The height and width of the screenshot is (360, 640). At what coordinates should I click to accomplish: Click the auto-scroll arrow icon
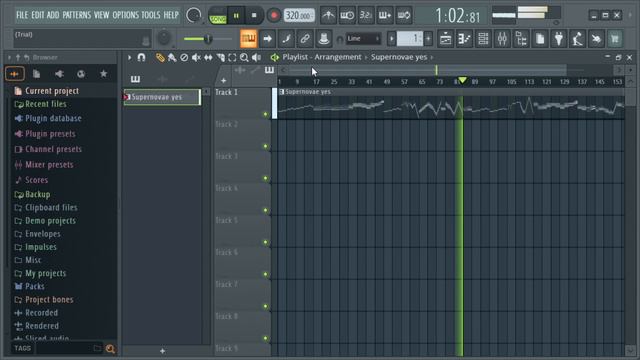267,39
